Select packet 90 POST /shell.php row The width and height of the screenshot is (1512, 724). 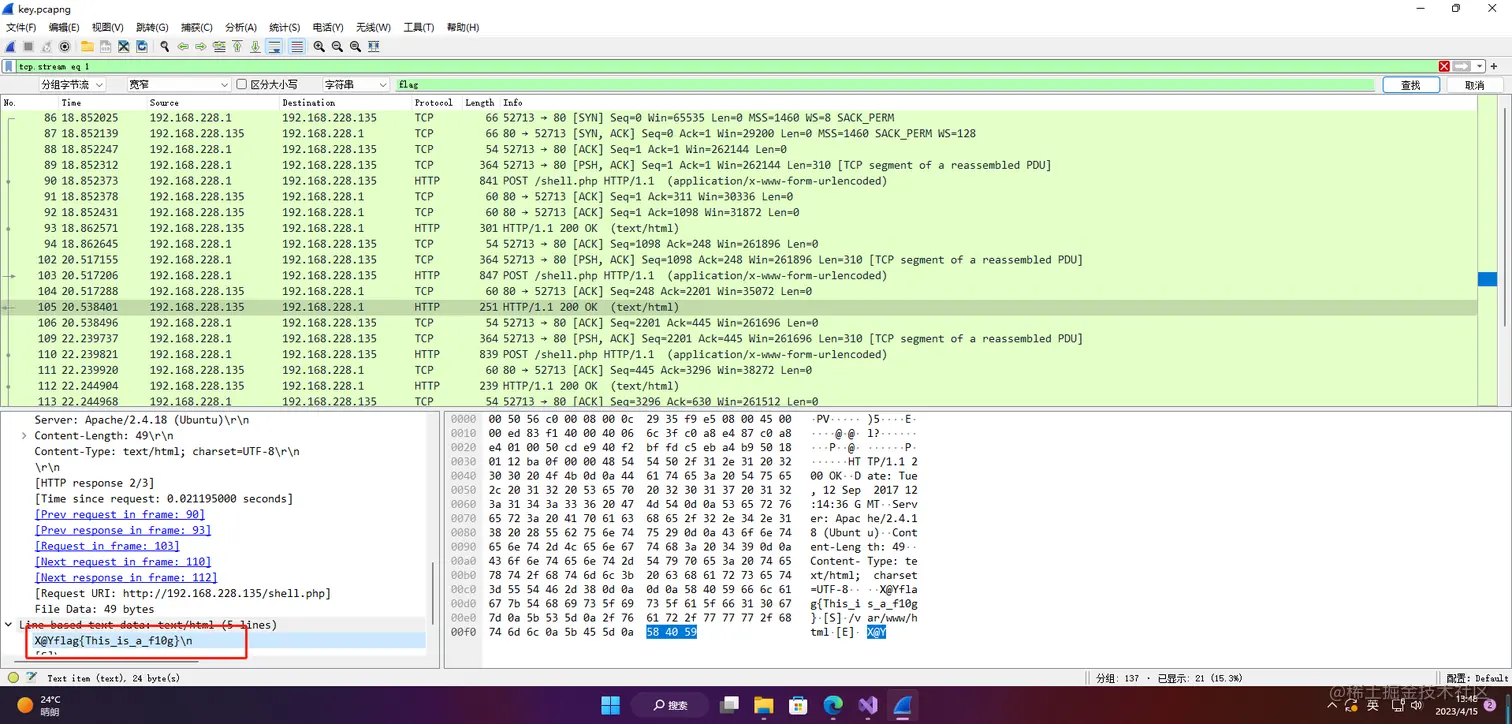point(739,181)
